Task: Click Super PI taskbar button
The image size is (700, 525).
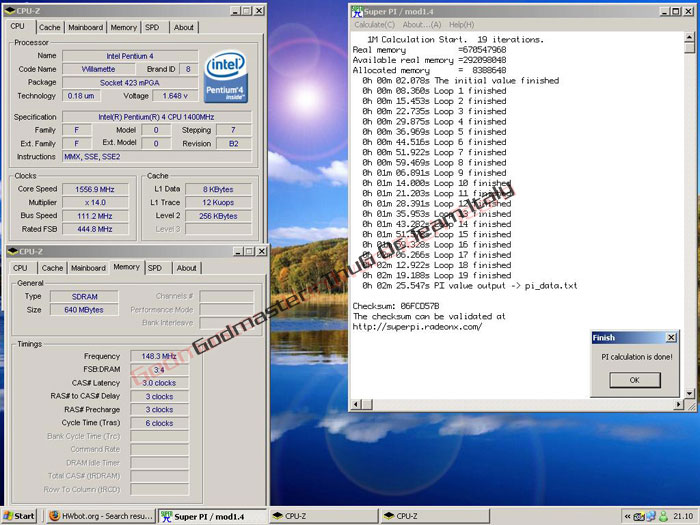Action: click(213, 516)
